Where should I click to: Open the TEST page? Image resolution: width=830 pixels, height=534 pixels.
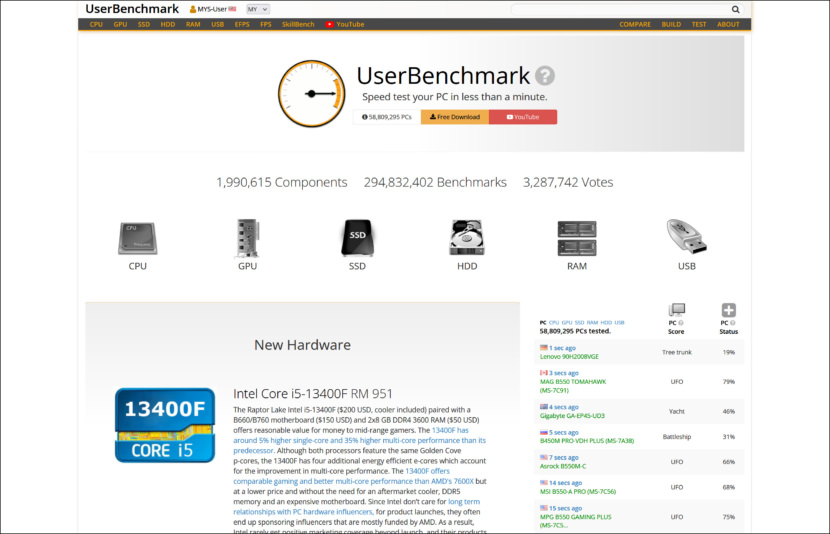699,24
